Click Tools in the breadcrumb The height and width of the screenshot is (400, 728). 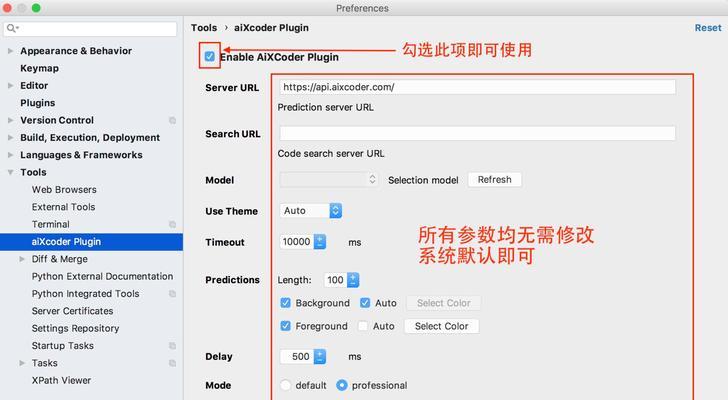point(204,28)
